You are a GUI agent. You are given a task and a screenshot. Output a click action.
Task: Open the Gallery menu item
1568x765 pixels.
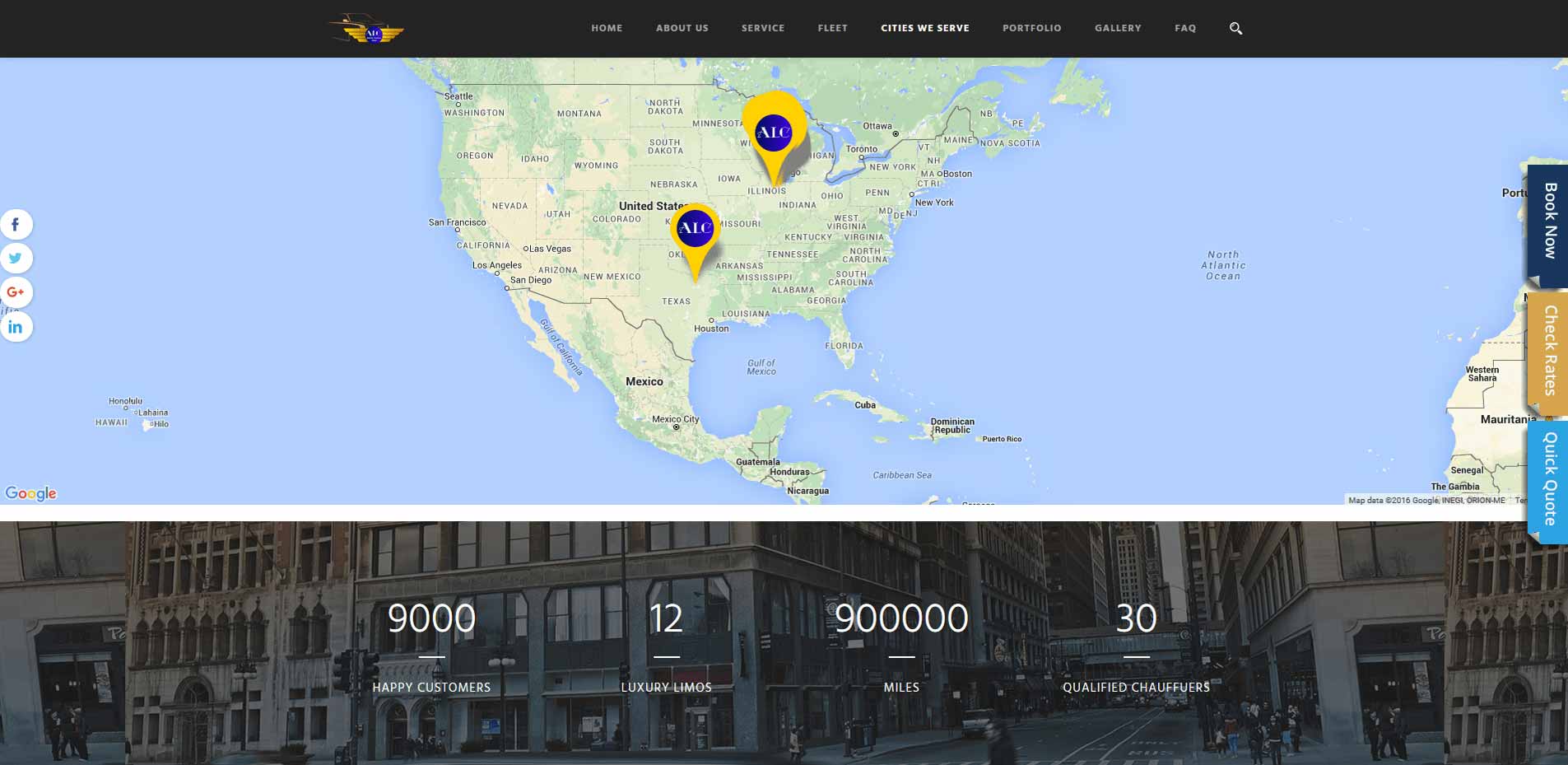[1118, 28]
